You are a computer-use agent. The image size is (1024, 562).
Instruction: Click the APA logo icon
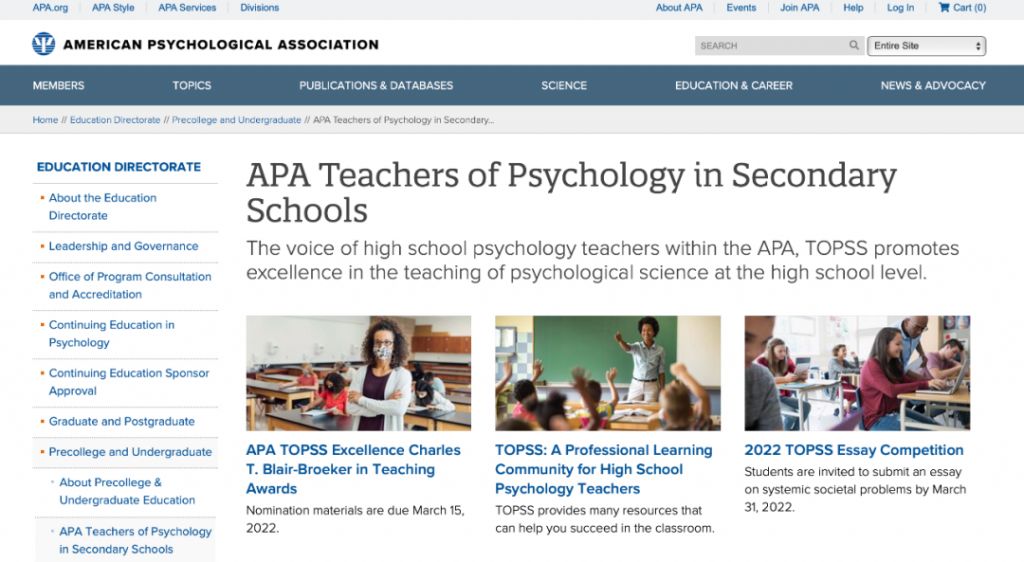44,44
